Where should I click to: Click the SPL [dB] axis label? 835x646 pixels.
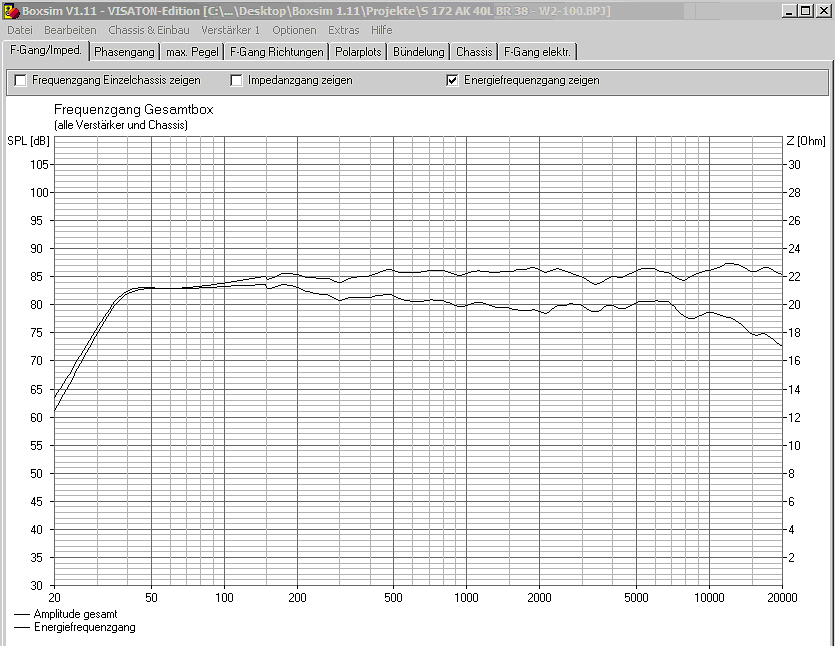pos(28,141)
